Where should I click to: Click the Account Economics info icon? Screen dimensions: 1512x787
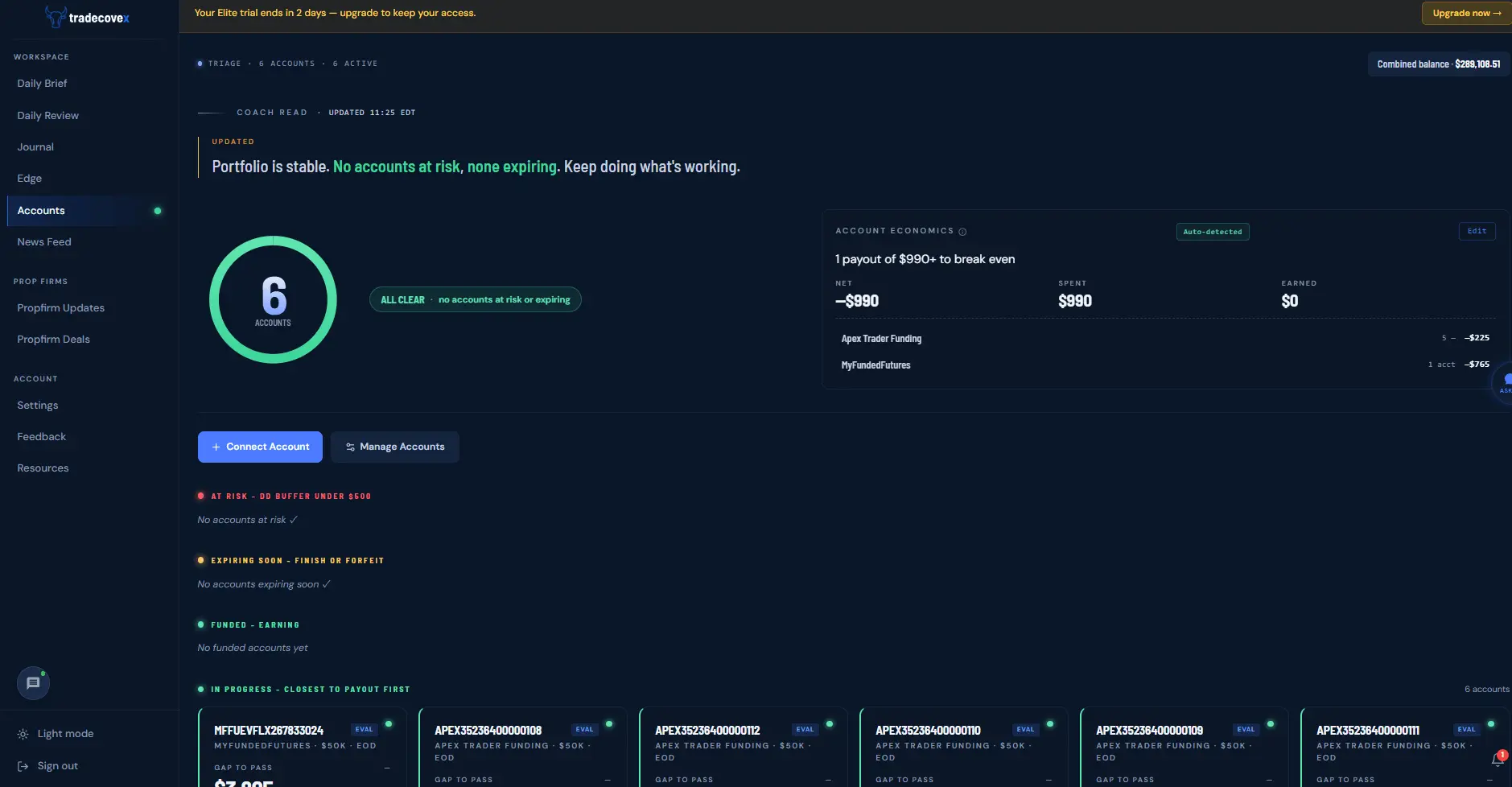[962, 232]
